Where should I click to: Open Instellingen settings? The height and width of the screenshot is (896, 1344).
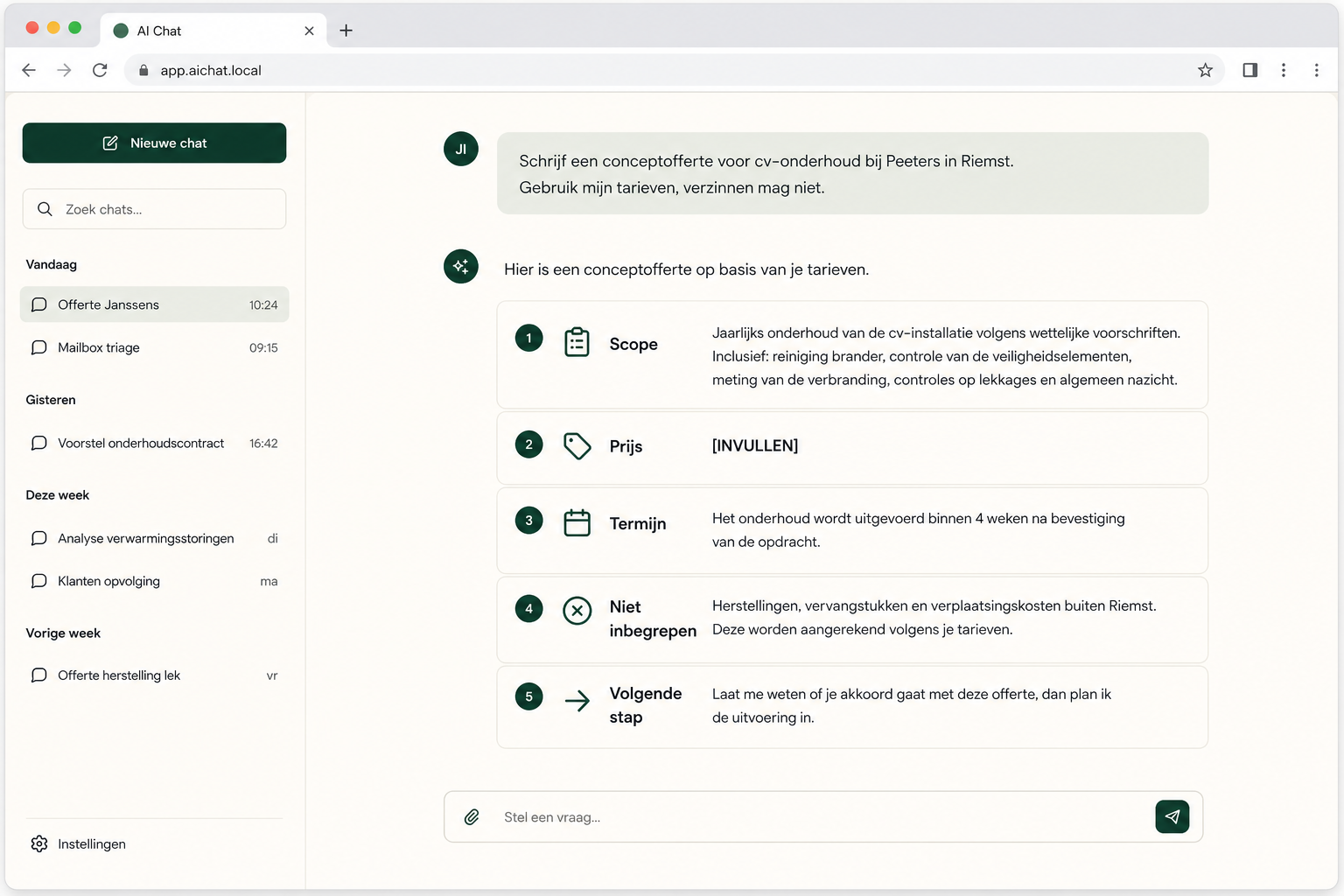click(79, 843)
